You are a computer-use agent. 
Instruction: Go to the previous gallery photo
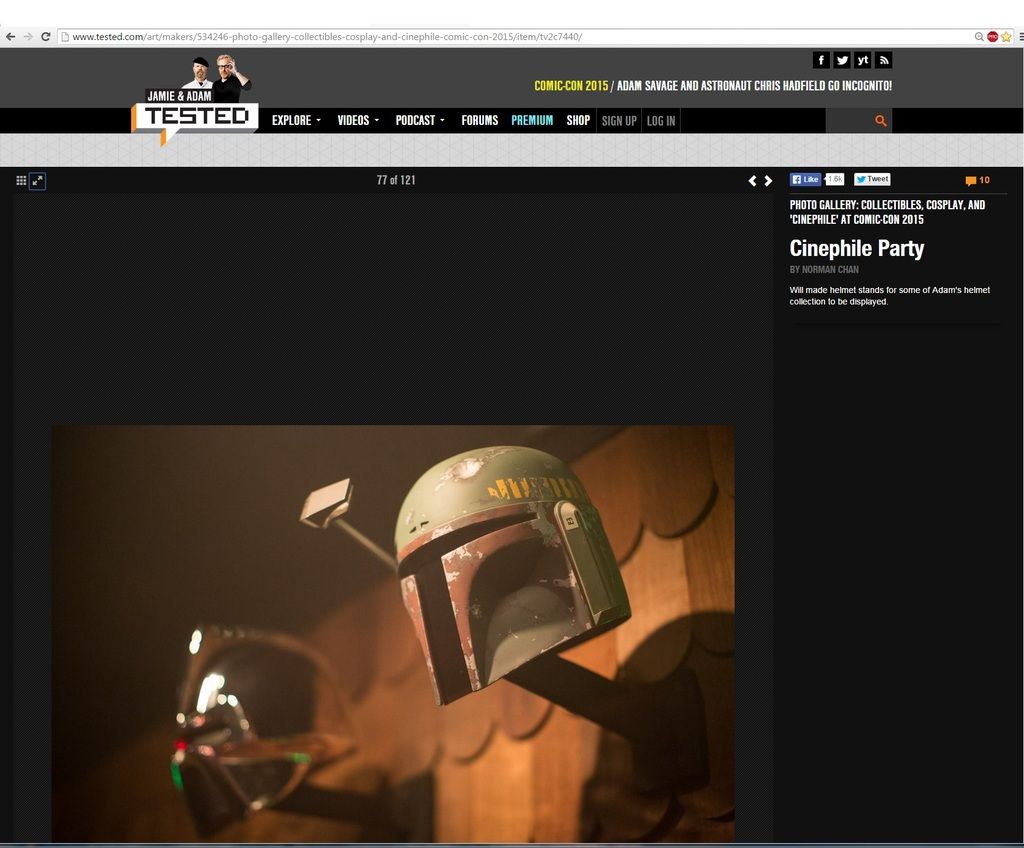click(752, 180)
